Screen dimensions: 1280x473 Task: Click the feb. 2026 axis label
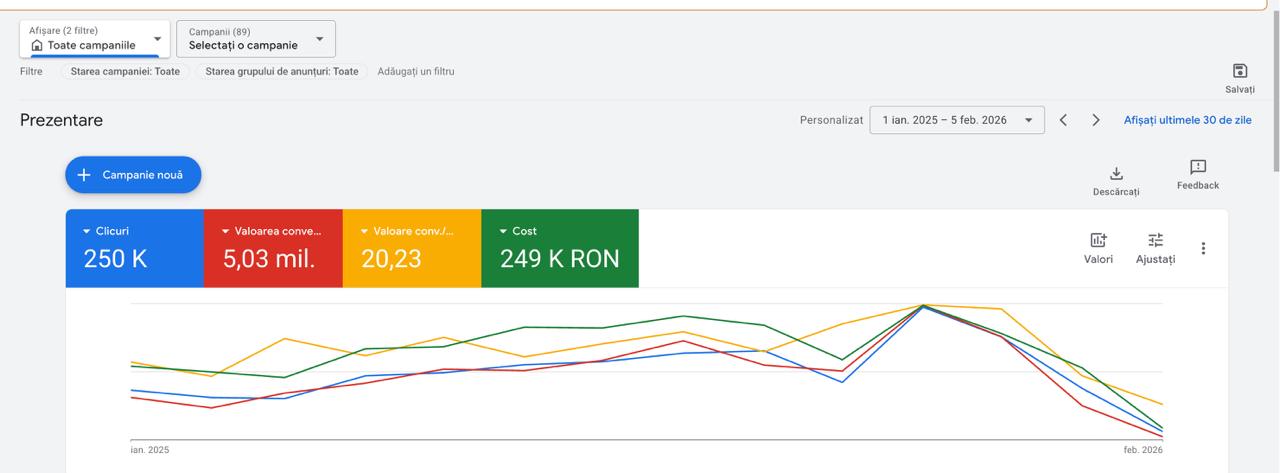tap(1143, 450)
